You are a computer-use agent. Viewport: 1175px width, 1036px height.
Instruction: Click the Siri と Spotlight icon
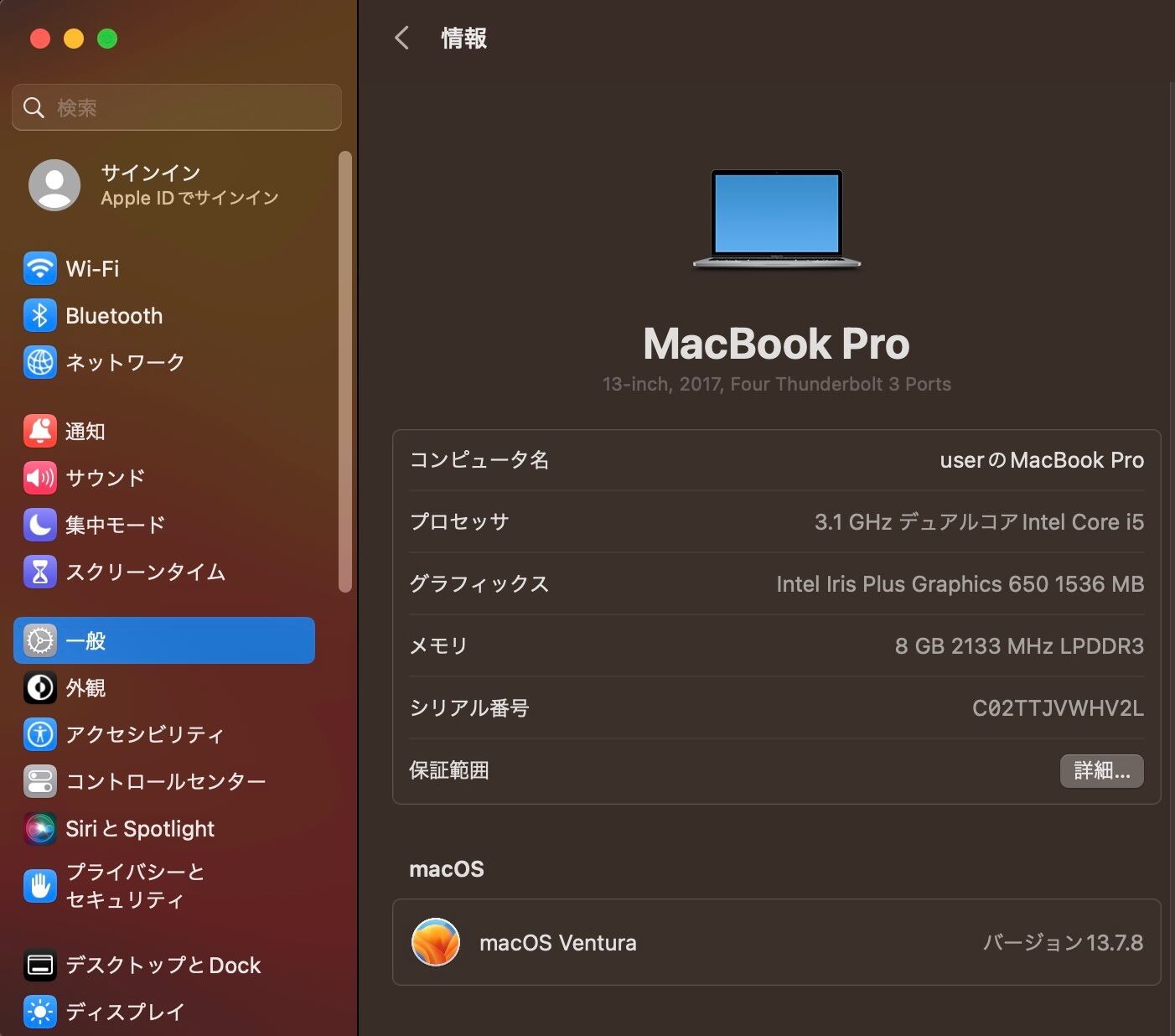40,828
